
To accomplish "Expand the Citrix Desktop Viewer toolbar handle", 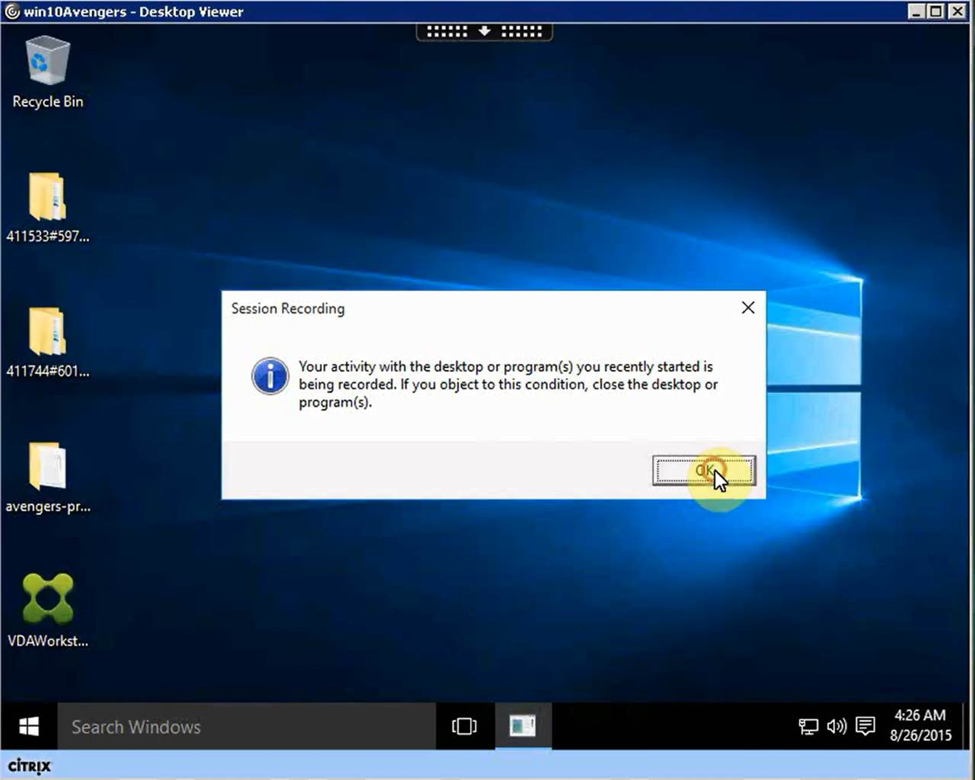I will (x=484, y=31).
